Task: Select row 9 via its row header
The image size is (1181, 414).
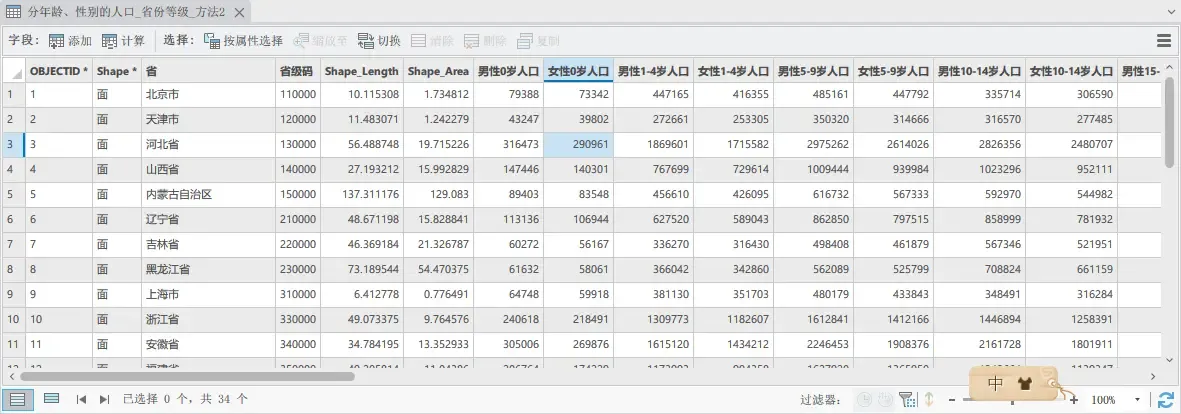Action: (13, 294)
